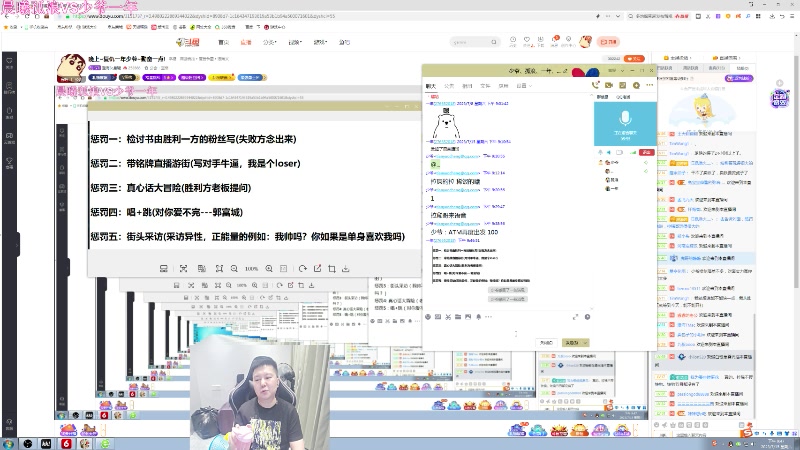Start a video call in QQ group chat
The image size is (800, 450).
pos(609,85)
